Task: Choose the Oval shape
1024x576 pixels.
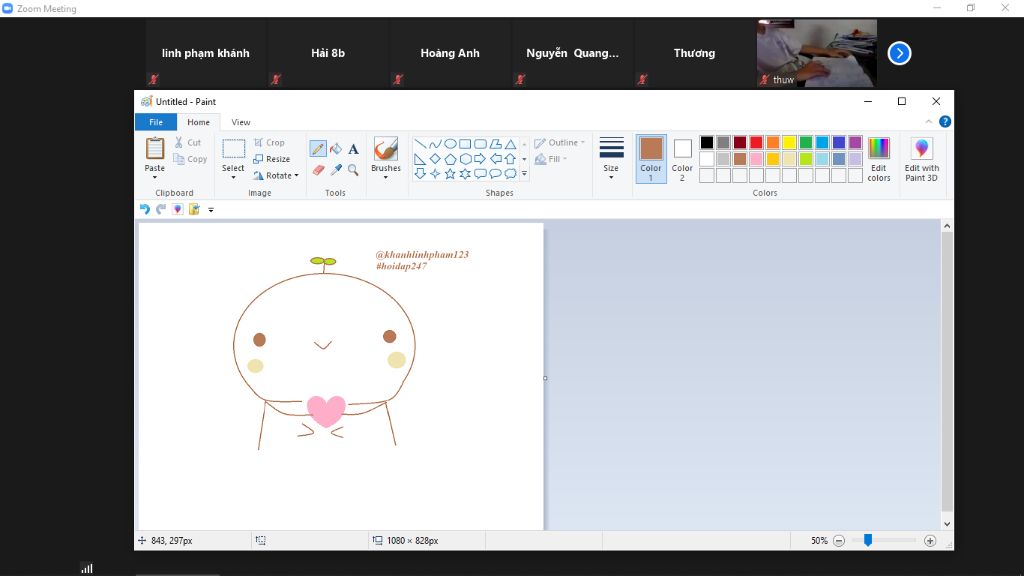Action: pyautogui.click(x=450, y=144)
